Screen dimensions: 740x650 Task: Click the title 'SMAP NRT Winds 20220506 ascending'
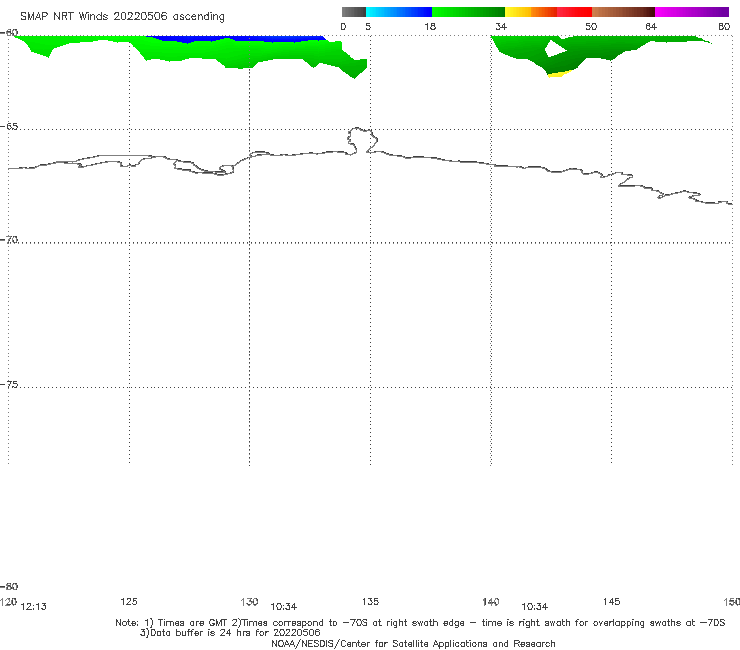pos(122,16)
